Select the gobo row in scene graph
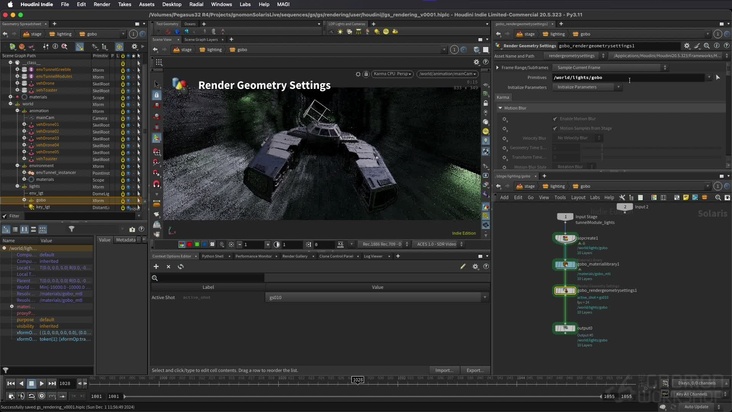 [70, 200]
